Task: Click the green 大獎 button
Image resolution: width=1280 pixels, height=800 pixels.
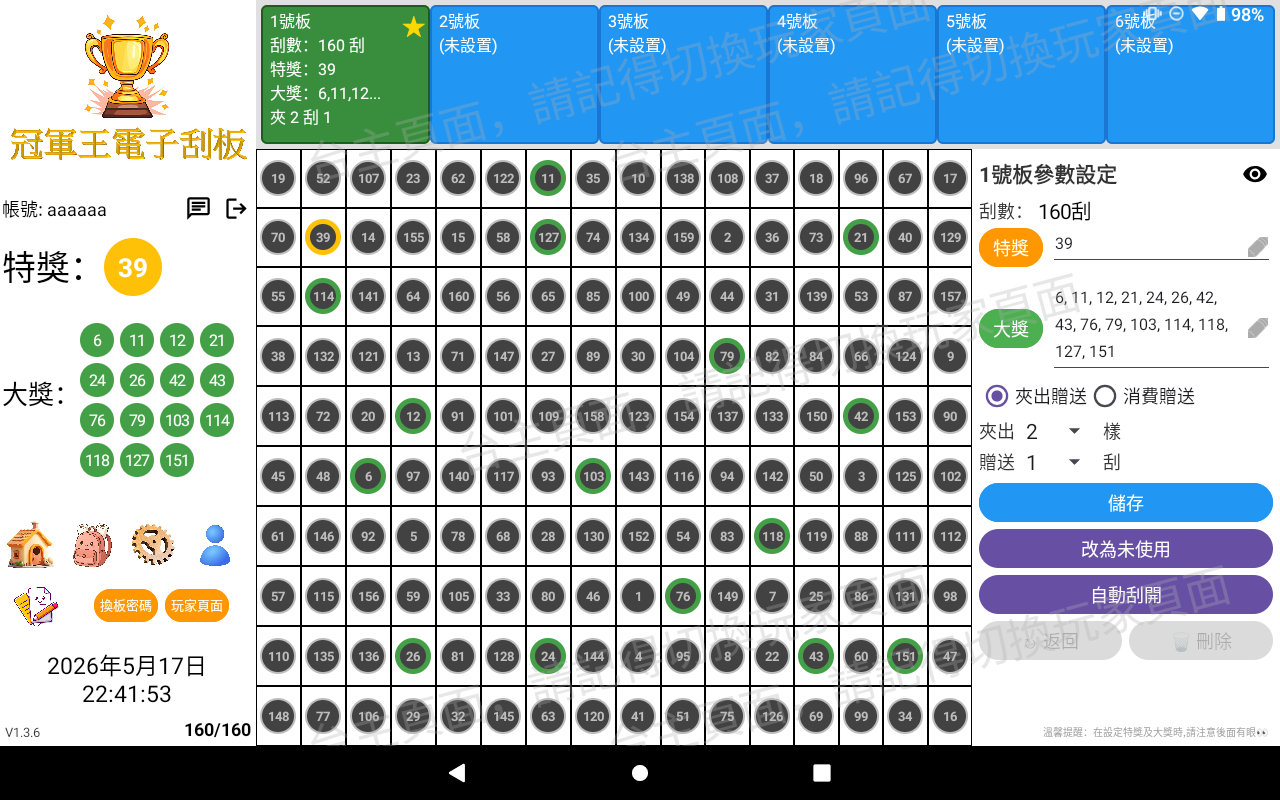Action: 1011,329
